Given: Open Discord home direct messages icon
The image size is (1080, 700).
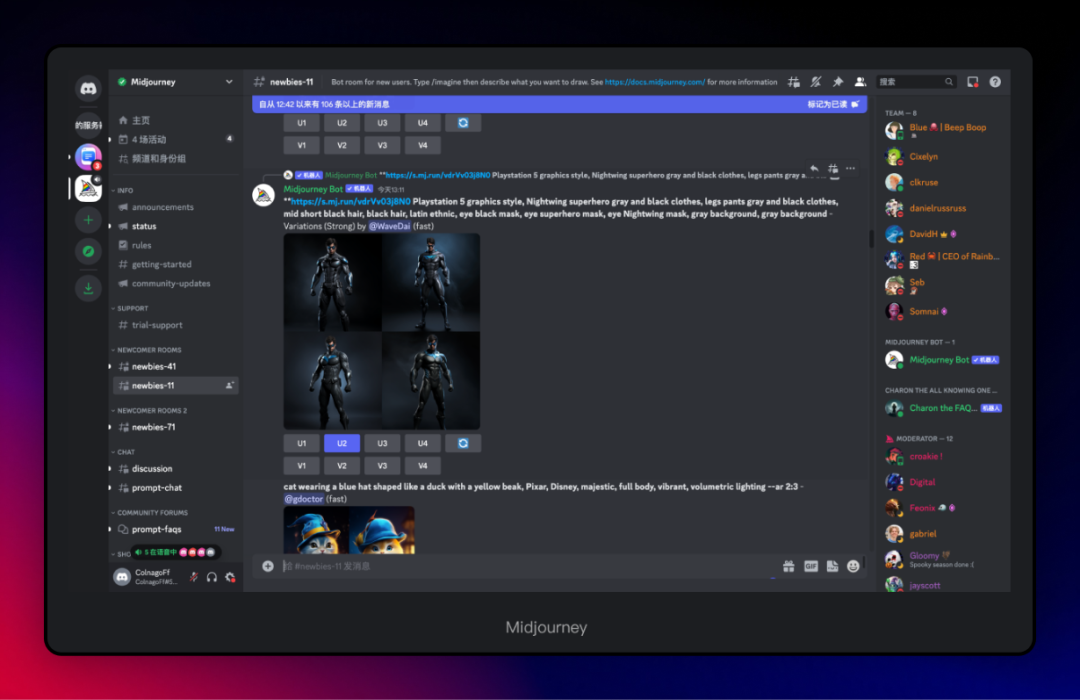Looking at the screenshot, I should coord(88,88).
